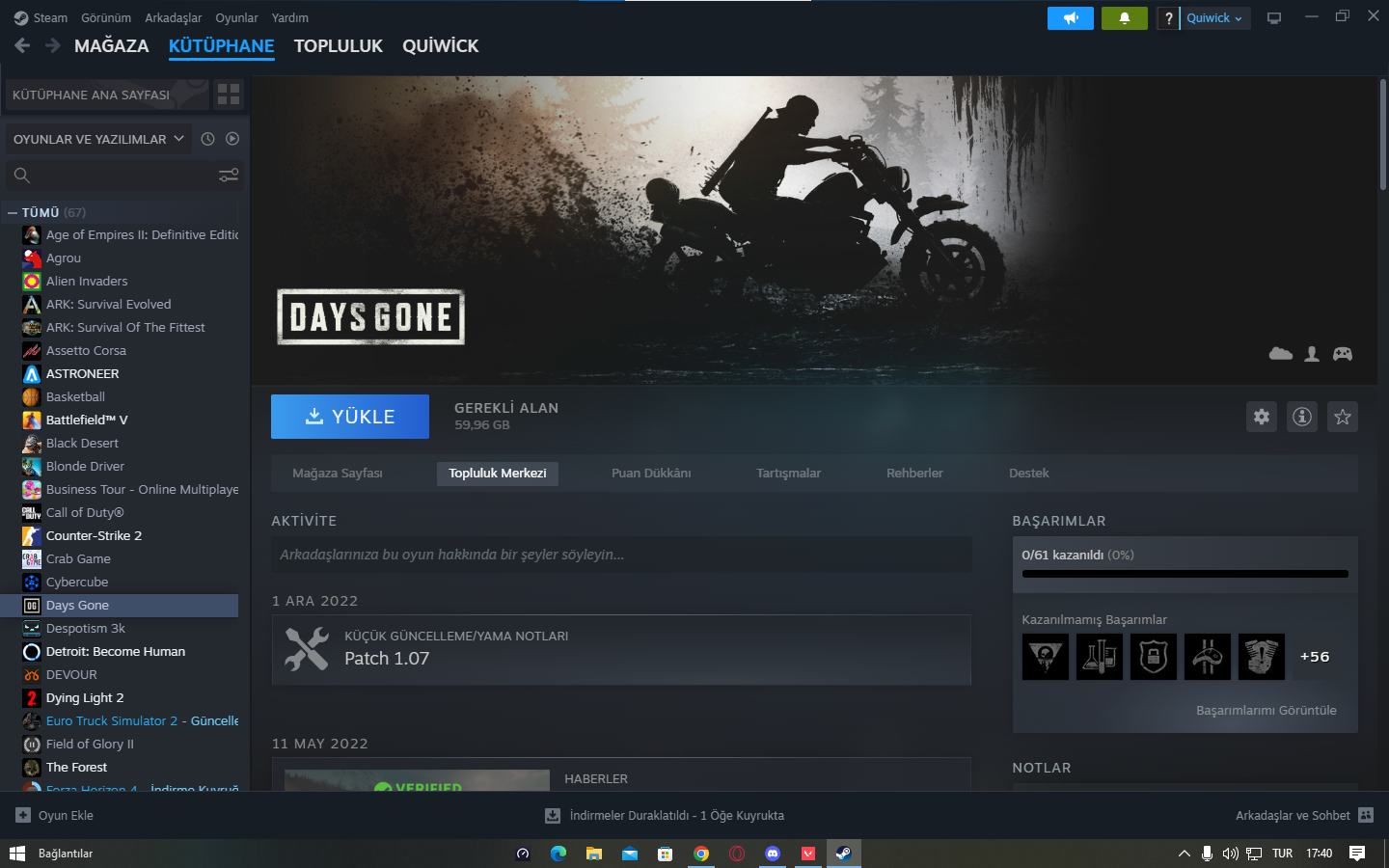1389x868 pixels.
Task: Add Days Gone to favorites star
Action: (x=1343, y=417)
